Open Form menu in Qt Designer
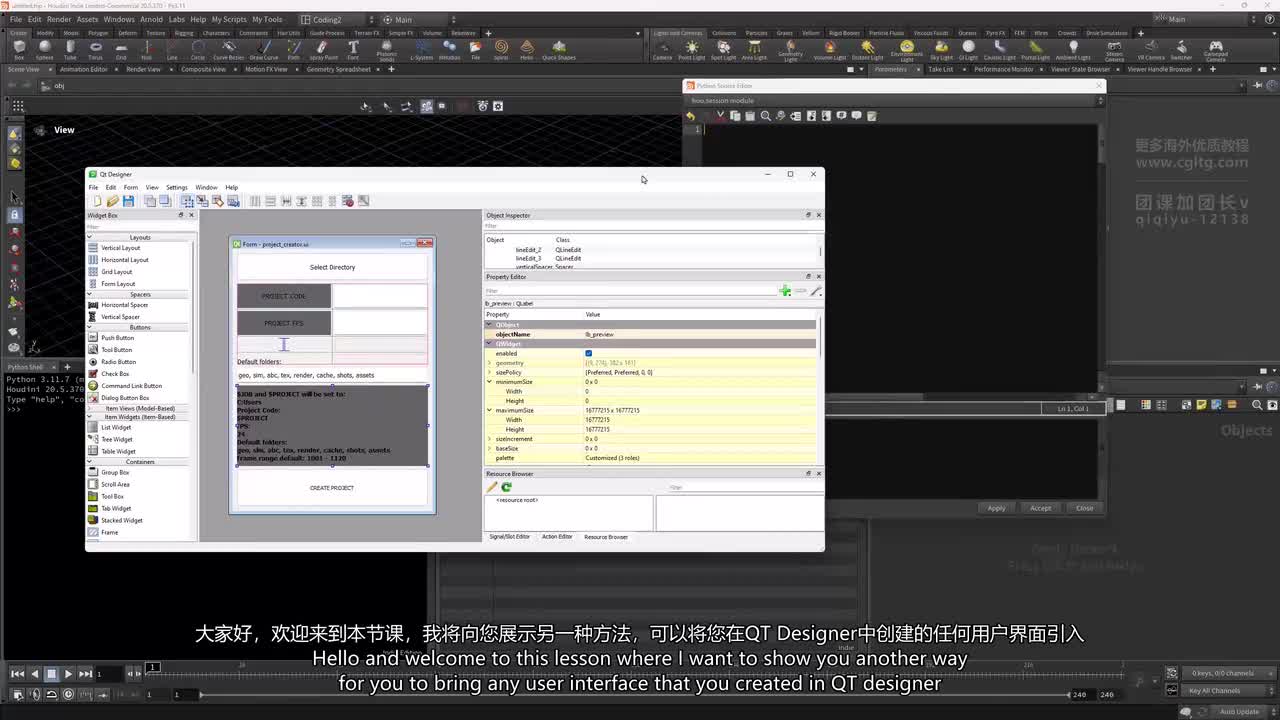The height and width of the screenshot is (720, 1280). pos(131,187)
